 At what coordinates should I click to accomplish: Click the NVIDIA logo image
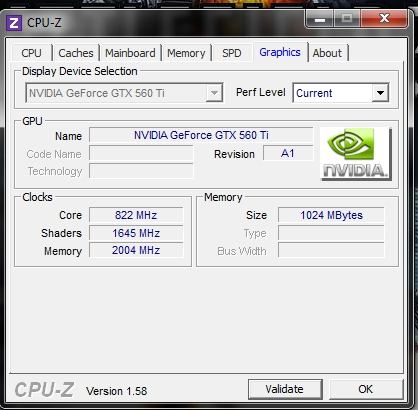(356, 154)
